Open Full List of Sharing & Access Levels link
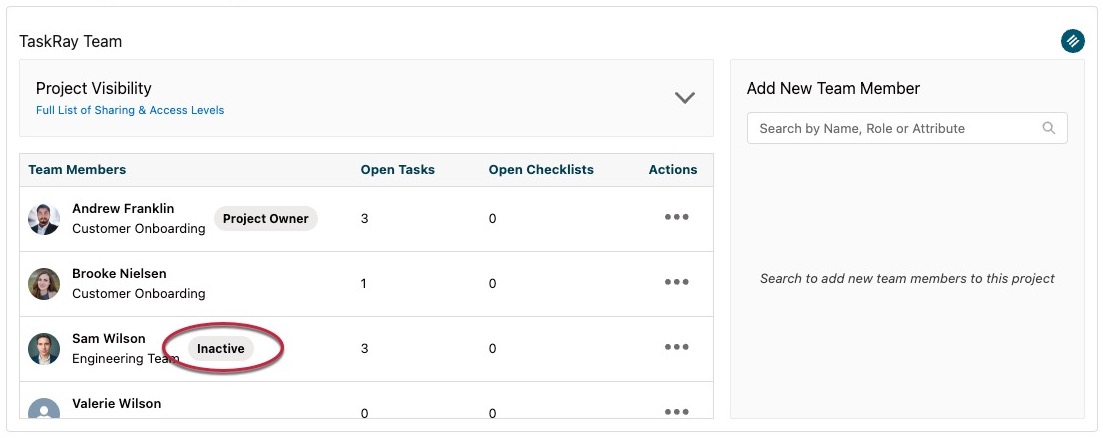Image resolution: width=1103 pixels, height=438 pixels. (x=130, y=110)
